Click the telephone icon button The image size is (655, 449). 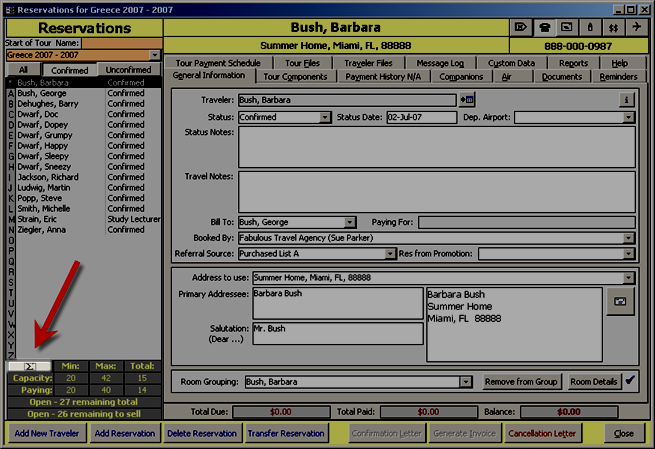click(x=546, y=27)
